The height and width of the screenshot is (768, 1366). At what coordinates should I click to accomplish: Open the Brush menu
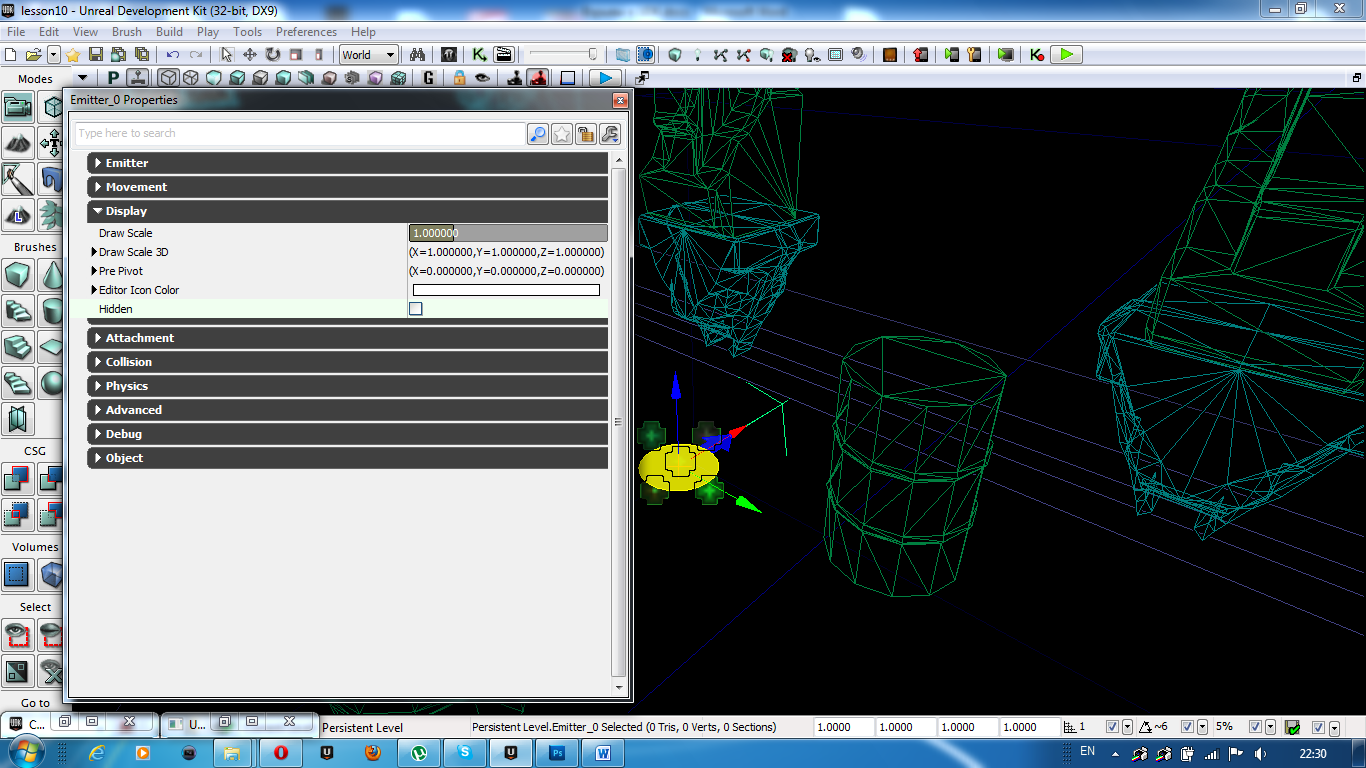click(x=127, y=32)
